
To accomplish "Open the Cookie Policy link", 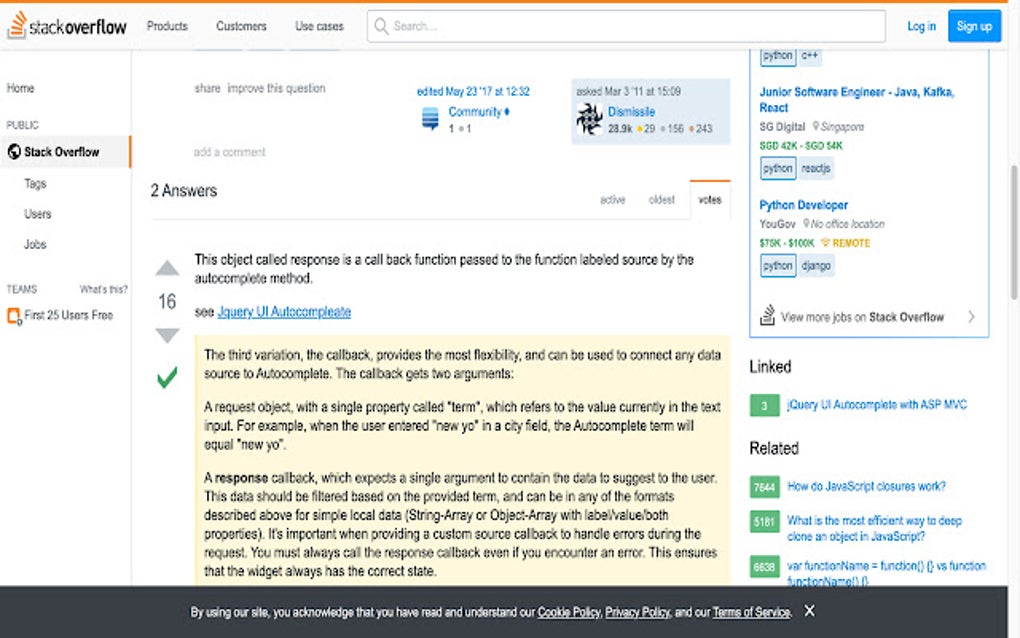I will pos(569,611).
